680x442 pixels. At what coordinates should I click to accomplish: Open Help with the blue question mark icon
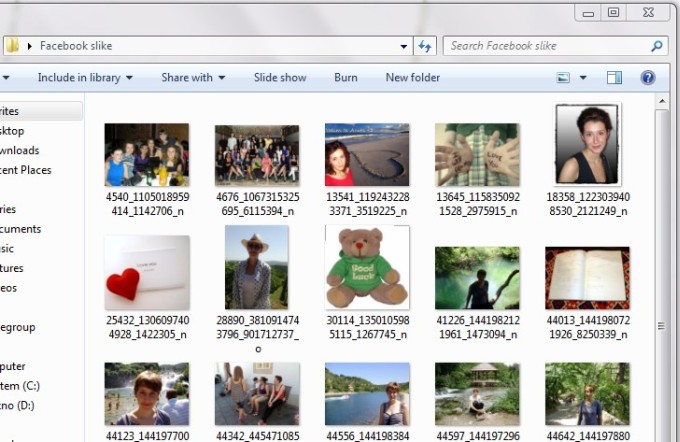click(648, 78)
